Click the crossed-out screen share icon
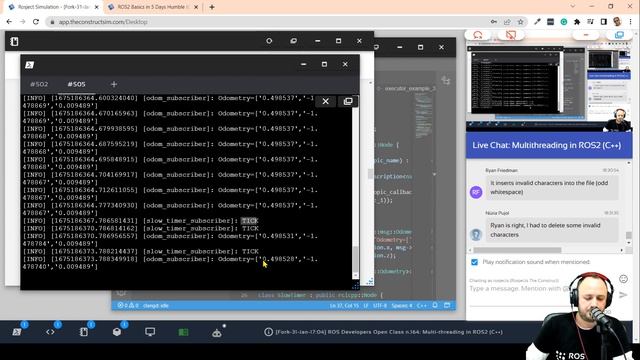The height and width of the screenshot is (360, 640). (511, 35)
